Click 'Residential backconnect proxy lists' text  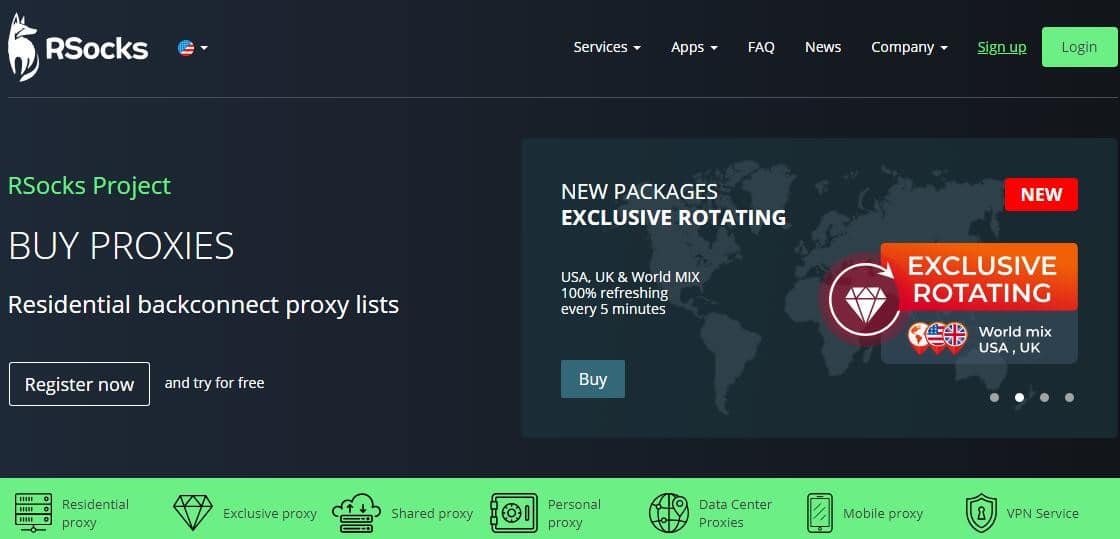click(x=204, y=305)
